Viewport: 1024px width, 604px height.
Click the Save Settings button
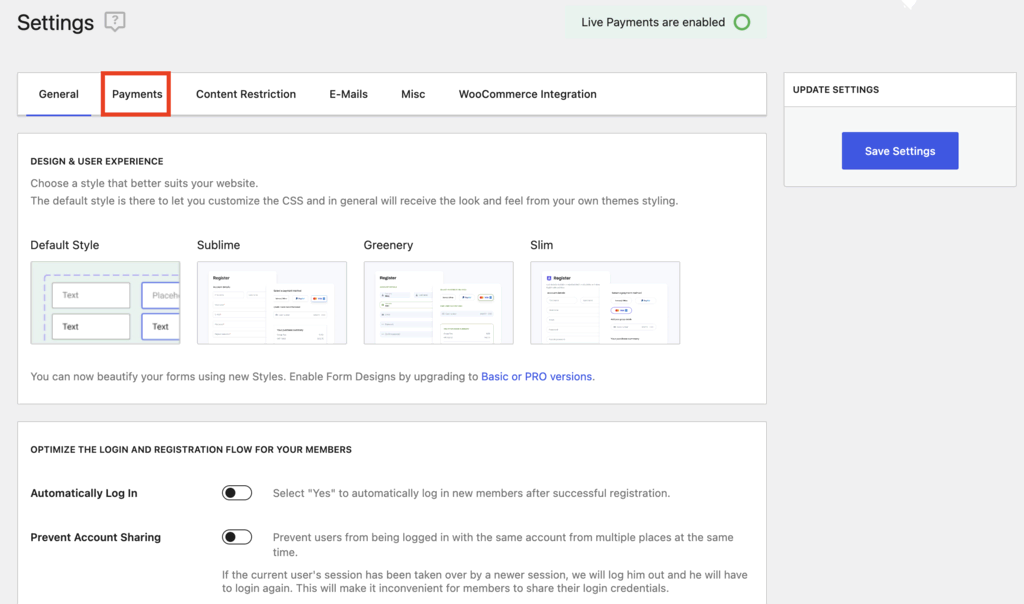[x=899, y=150]
